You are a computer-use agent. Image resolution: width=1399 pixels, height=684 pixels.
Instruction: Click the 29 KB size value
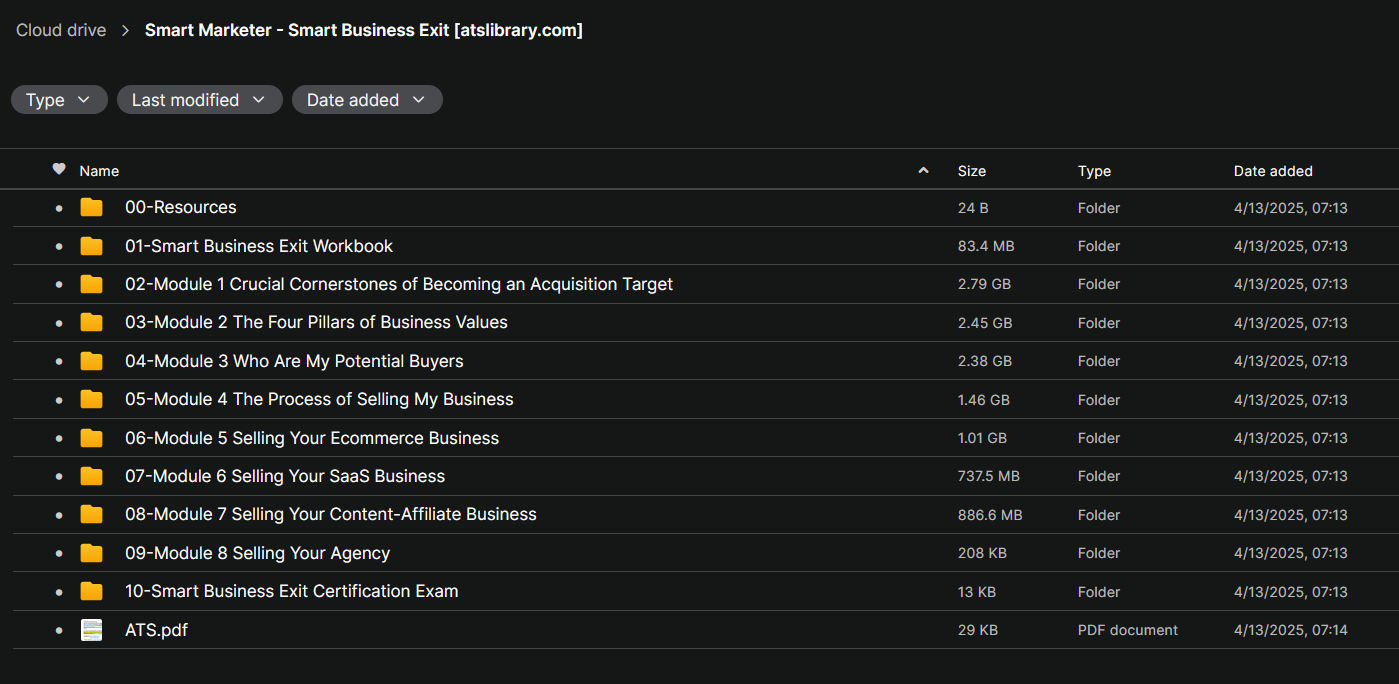(x=978, y=630)
